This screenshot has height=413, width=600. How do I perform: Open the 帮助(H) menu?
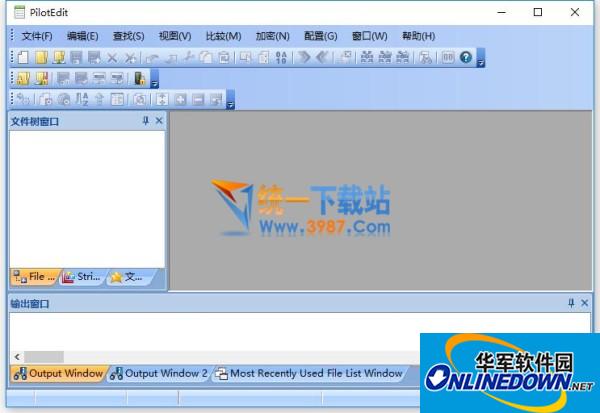pos(418,36)
